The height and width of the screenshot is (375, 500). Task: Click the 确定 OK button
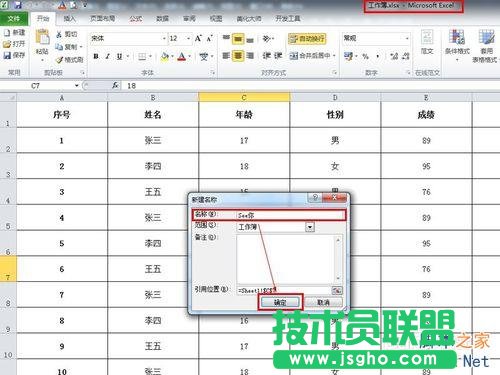[280, 302]
